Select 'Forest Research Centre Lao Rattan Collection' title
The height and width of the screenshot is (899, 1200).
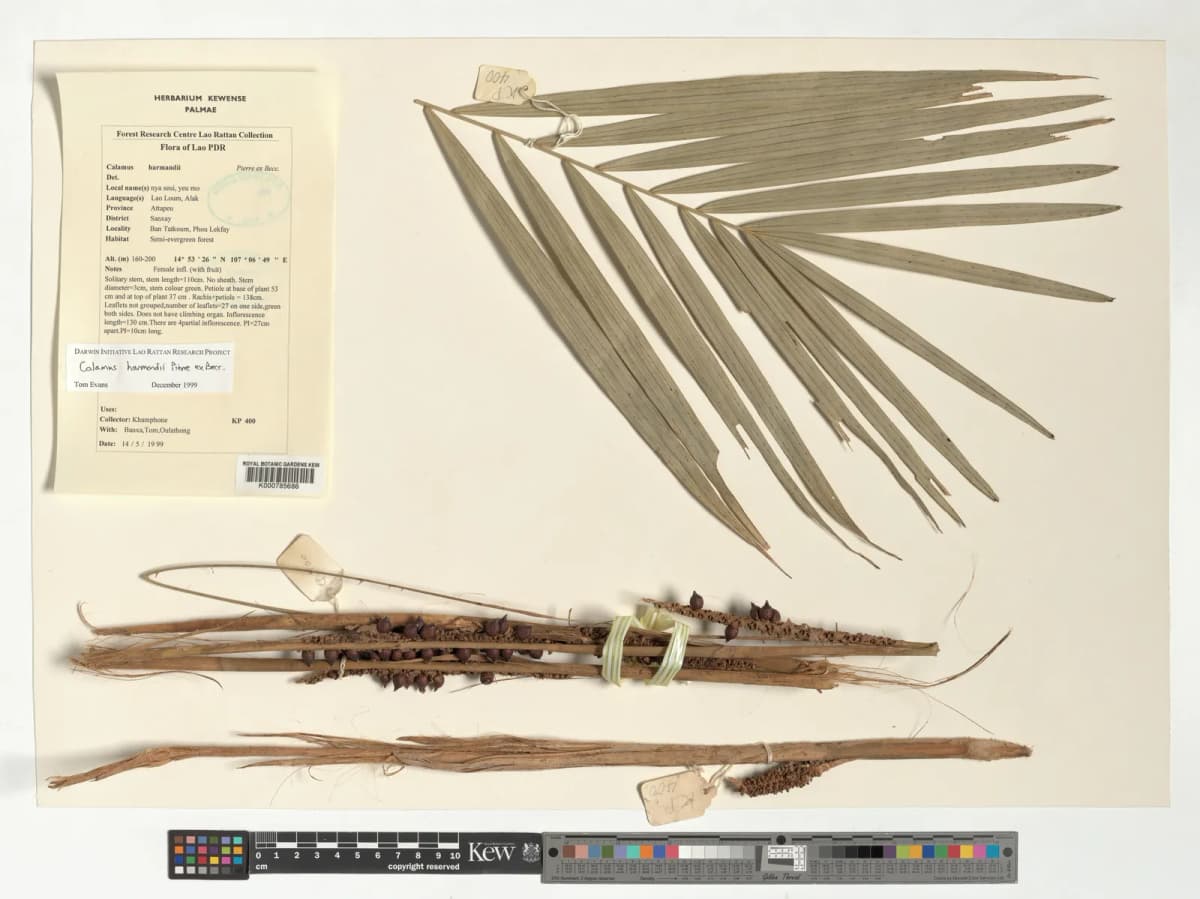[194, 134]
